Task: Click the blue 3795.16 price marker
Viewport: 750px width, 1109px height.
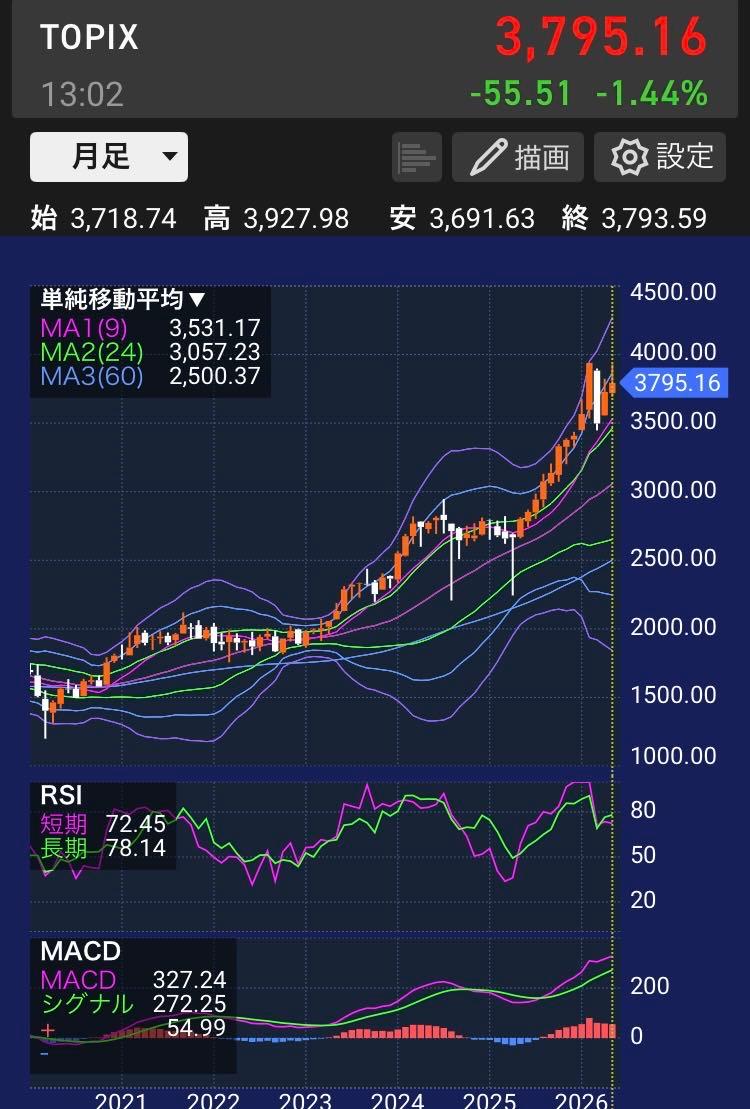Action: coord(672,383)
